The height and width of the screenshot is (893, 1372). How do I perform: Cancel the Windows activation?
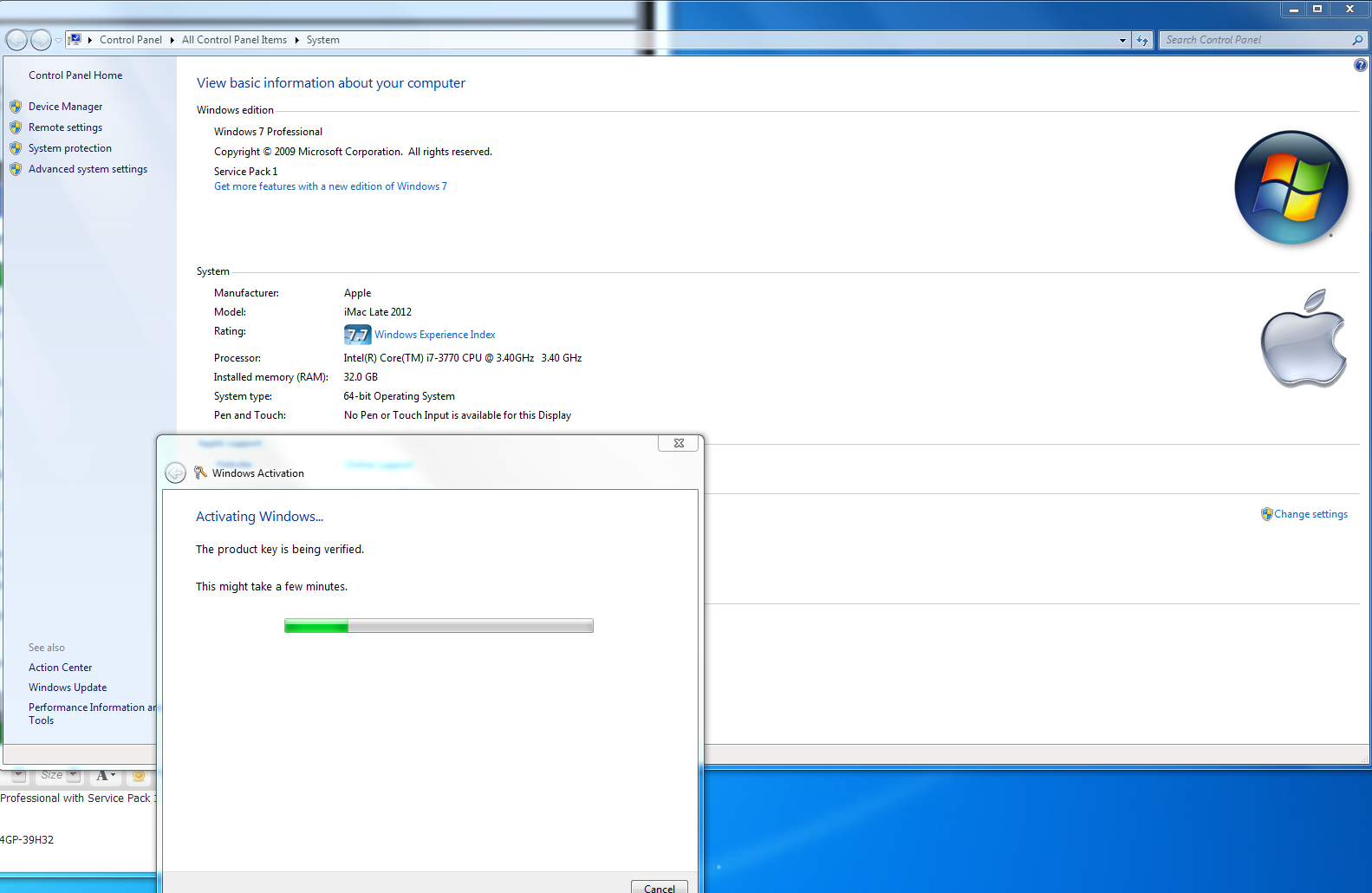coord(660,887)
